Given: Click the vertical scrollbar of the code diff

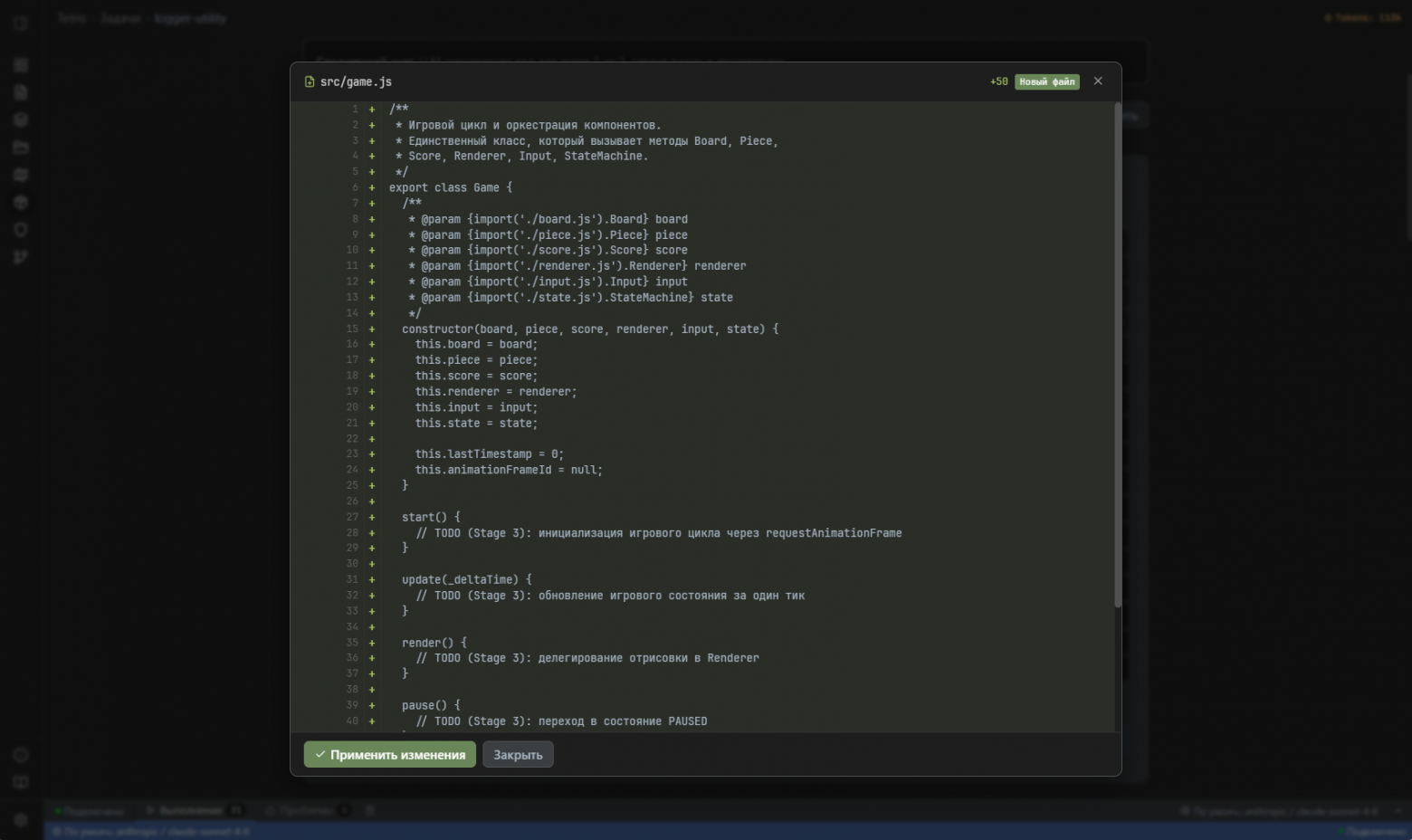Looking at the screenshot, I should 1117,362.
